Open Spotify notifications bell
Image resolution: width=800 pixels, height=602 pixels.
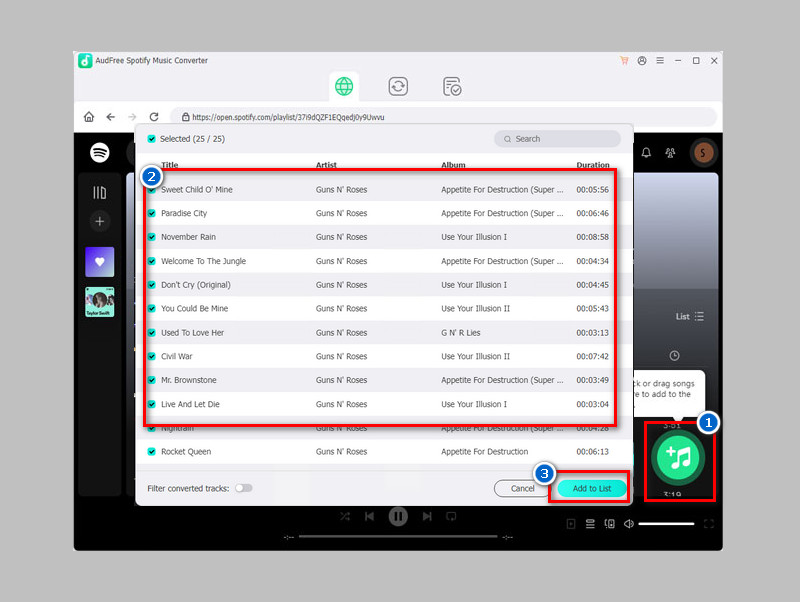(x=646, y=153)
